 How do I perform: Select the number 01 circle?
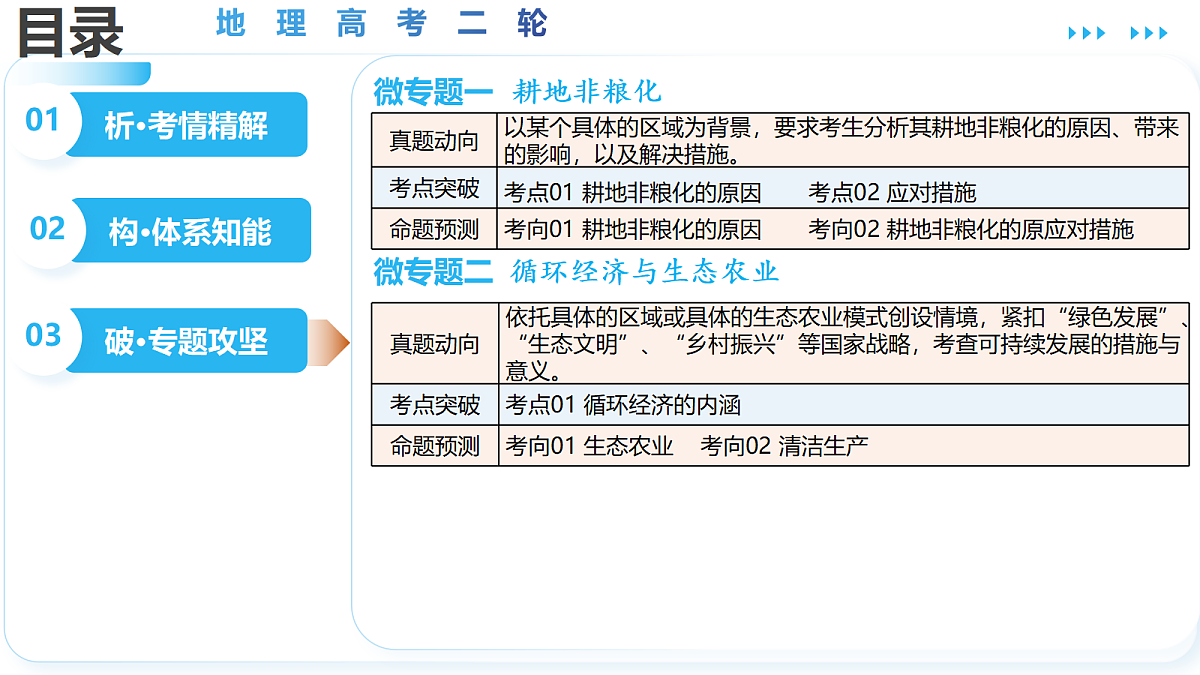43,120
